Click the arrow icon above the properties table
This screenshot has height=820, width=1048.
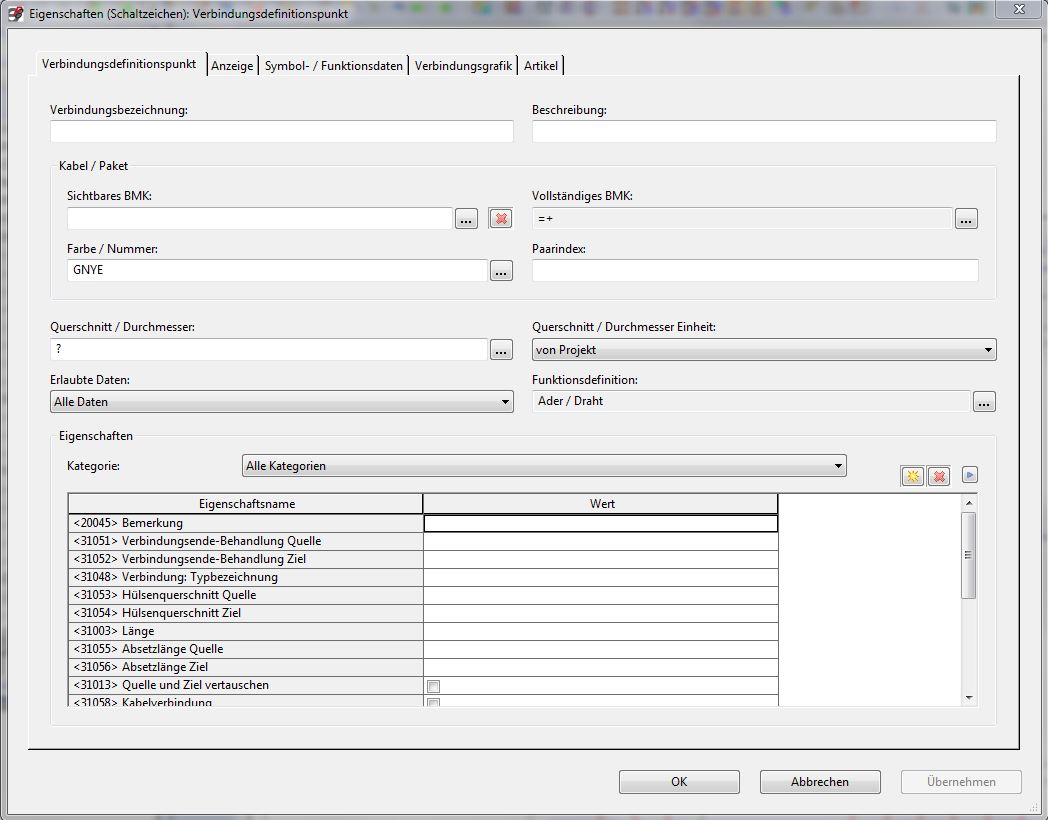970,474
